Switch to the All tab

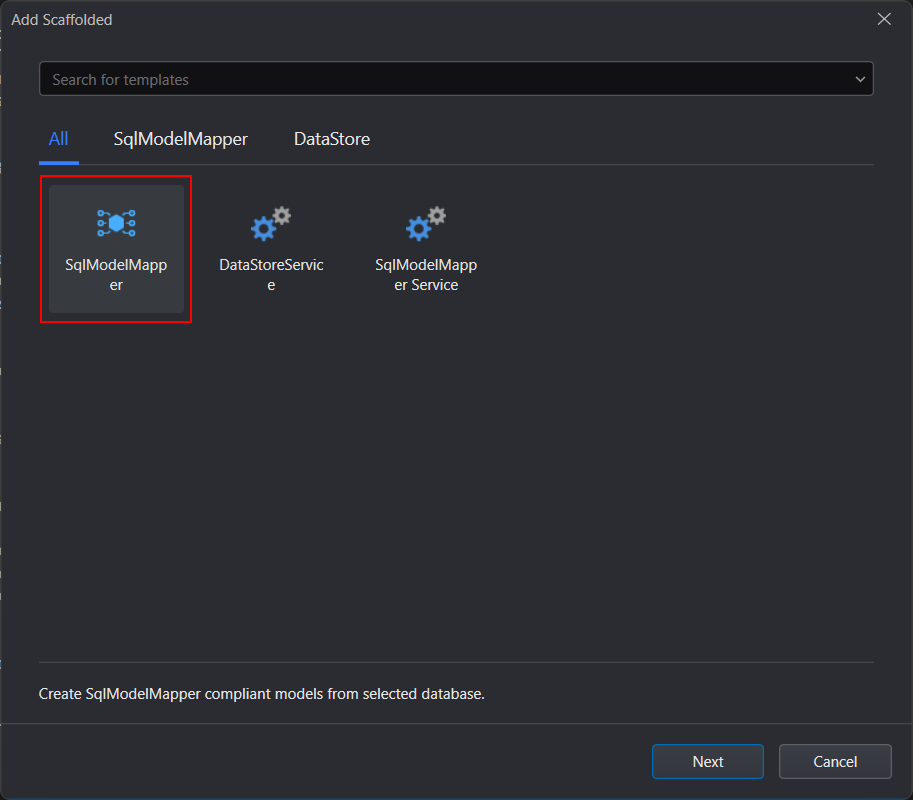click(x=59, y=139)
